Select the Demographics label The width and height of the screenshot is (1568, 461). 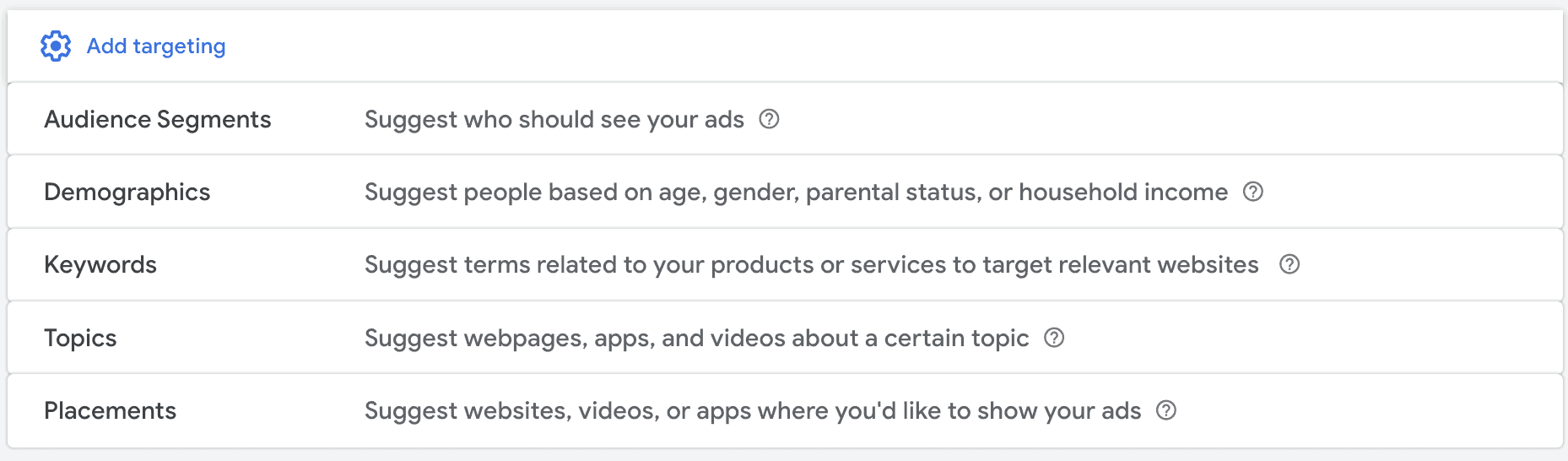(127, 193)
